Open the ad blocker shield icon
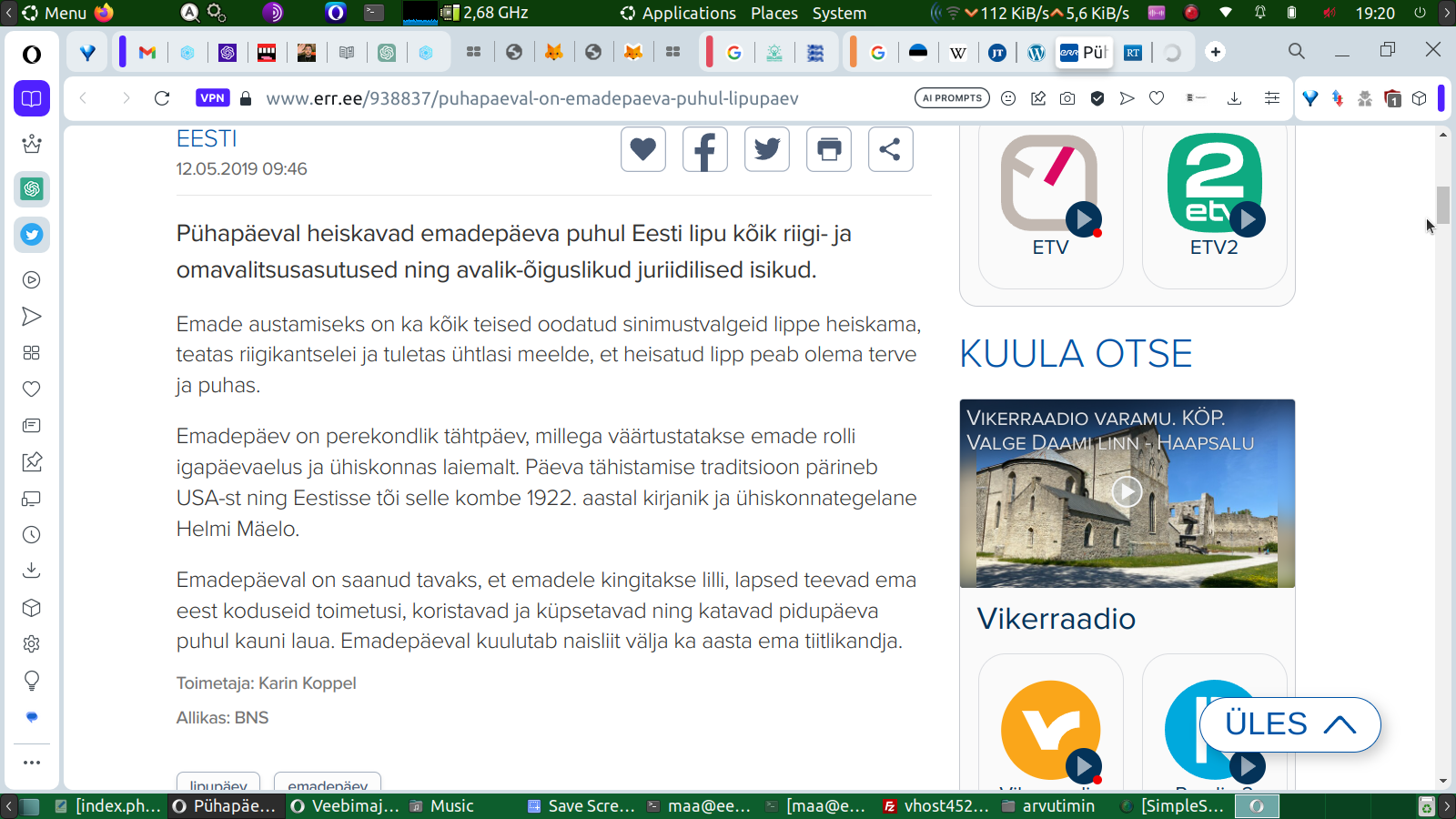Image resolution: width=1456 pixels, height=819 pixels. point(1097,98)
